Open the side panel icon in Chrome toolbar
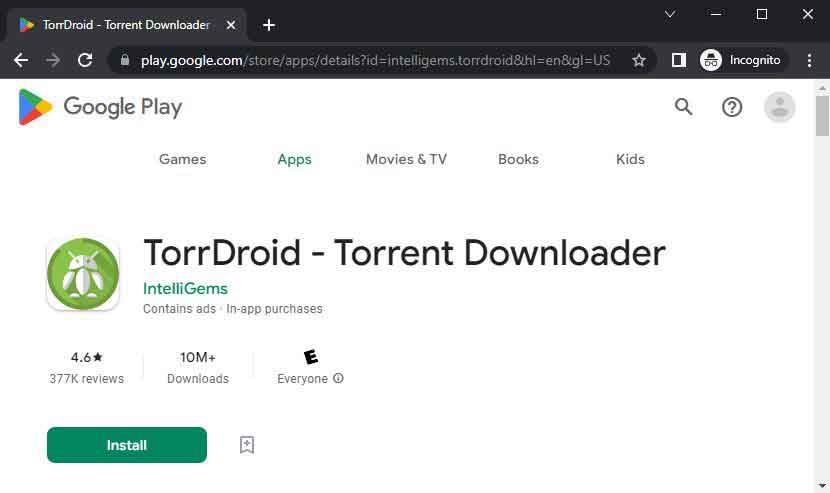The image size is (830, 493). [x=679, y=60]
